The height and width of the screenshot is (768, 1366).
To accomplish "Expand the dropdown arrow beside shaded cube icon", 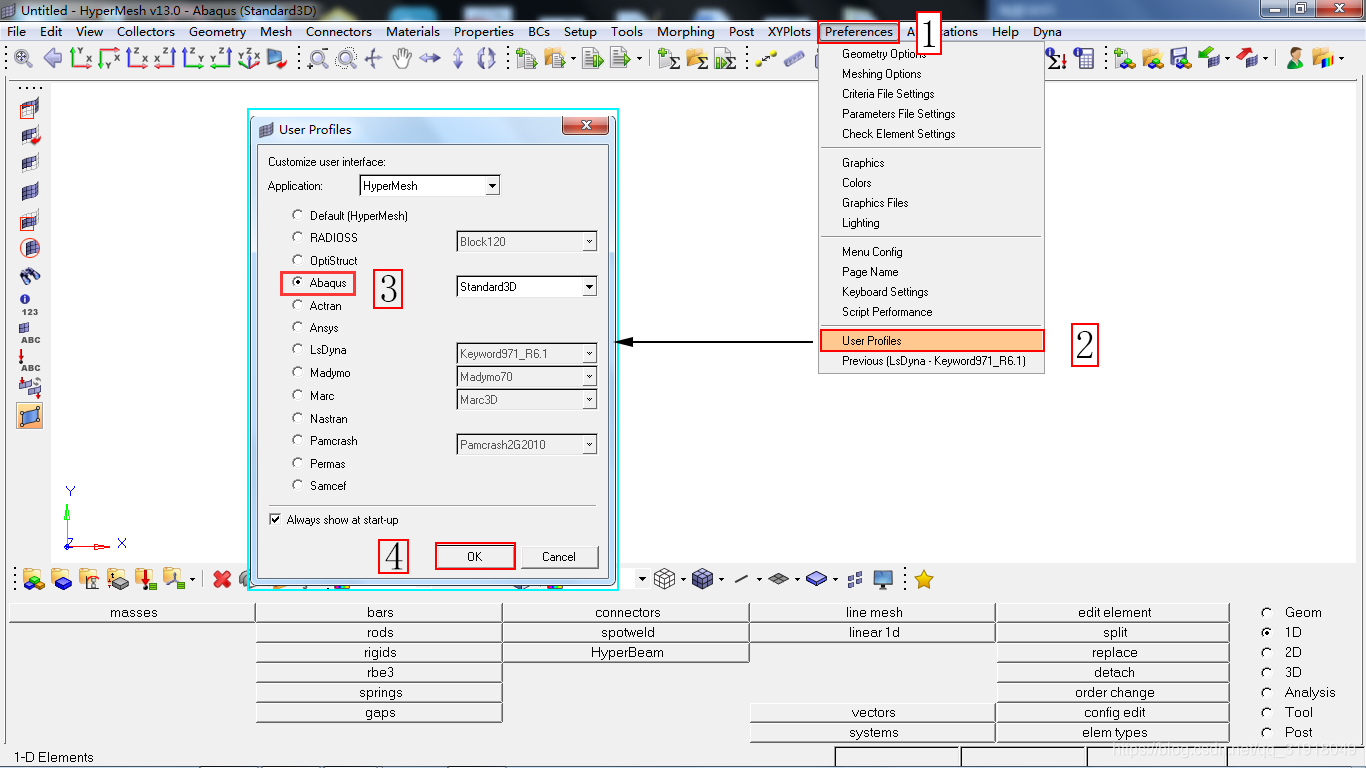I will (721, 579).
